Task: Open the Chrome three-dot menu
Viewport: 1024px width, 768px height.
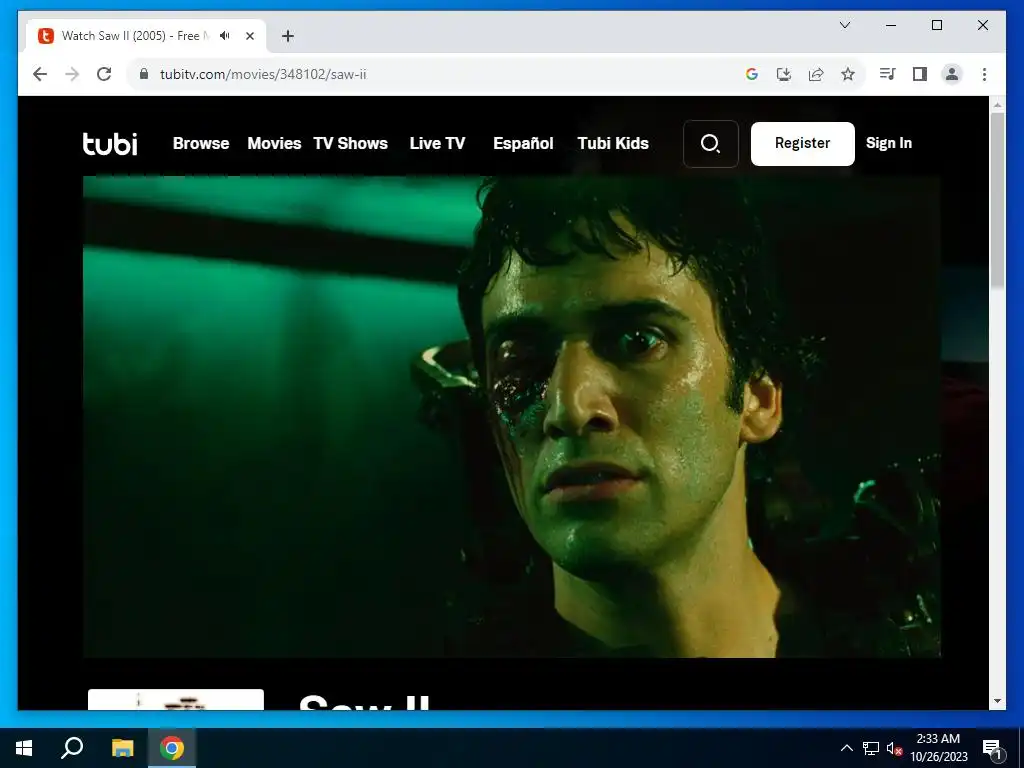Action: pos(984,74)
